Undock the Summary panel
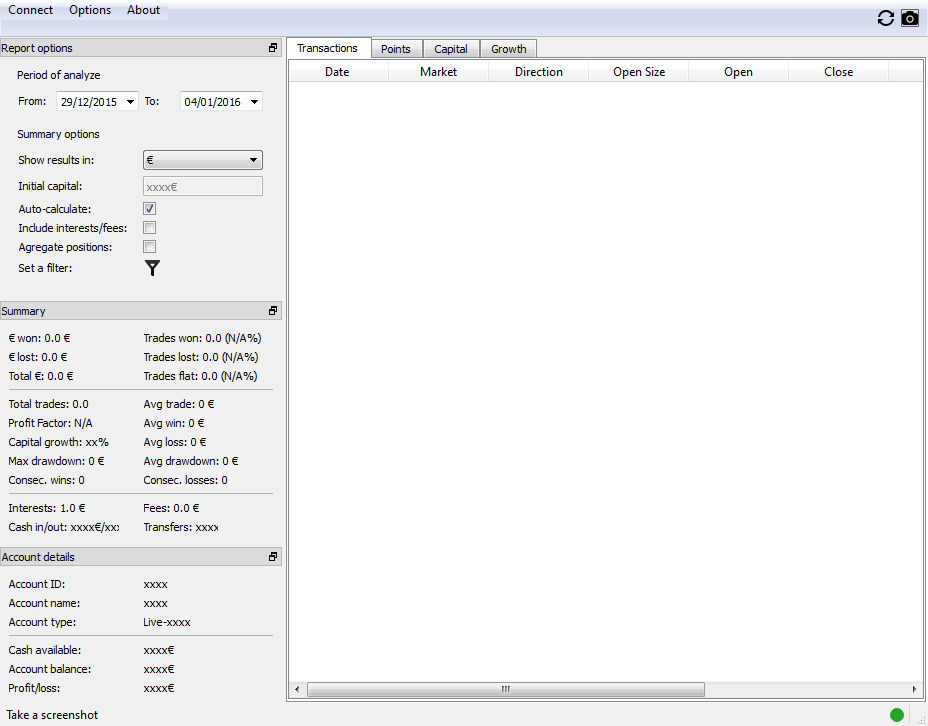Viewport: 928px width, 726px height. coord(273,311)
